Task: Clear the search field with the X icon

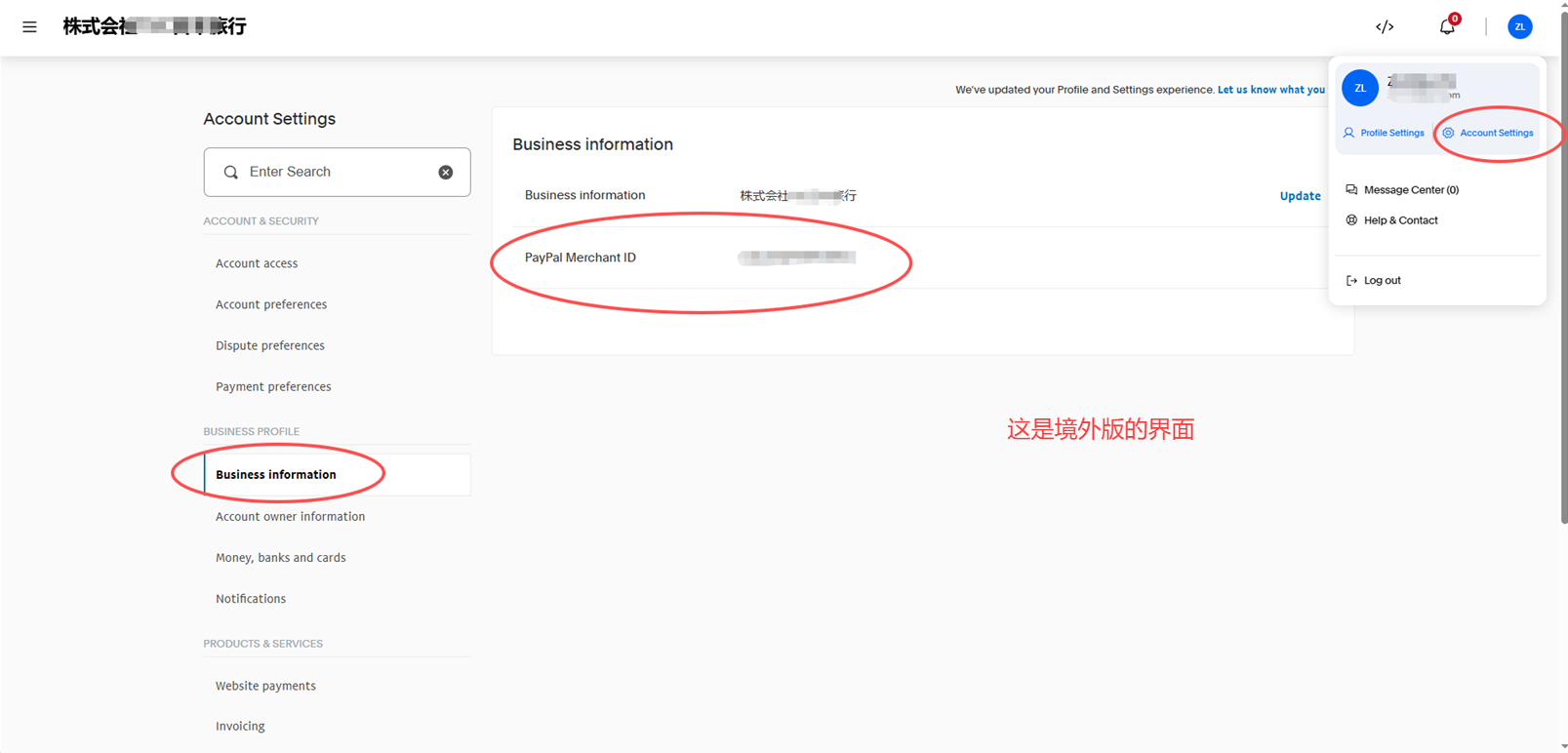Action: tap(445, 172)
